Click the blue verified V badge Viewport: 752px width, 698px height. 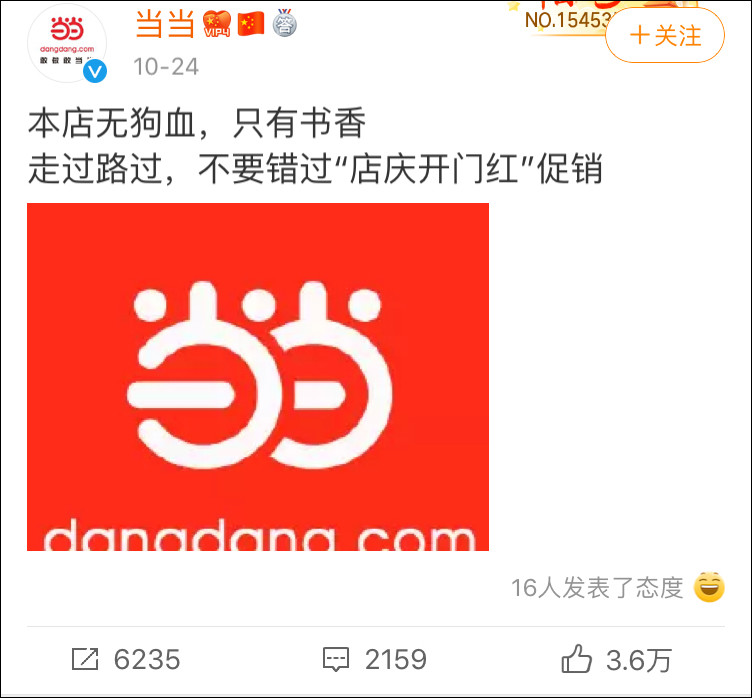(95, 71)
